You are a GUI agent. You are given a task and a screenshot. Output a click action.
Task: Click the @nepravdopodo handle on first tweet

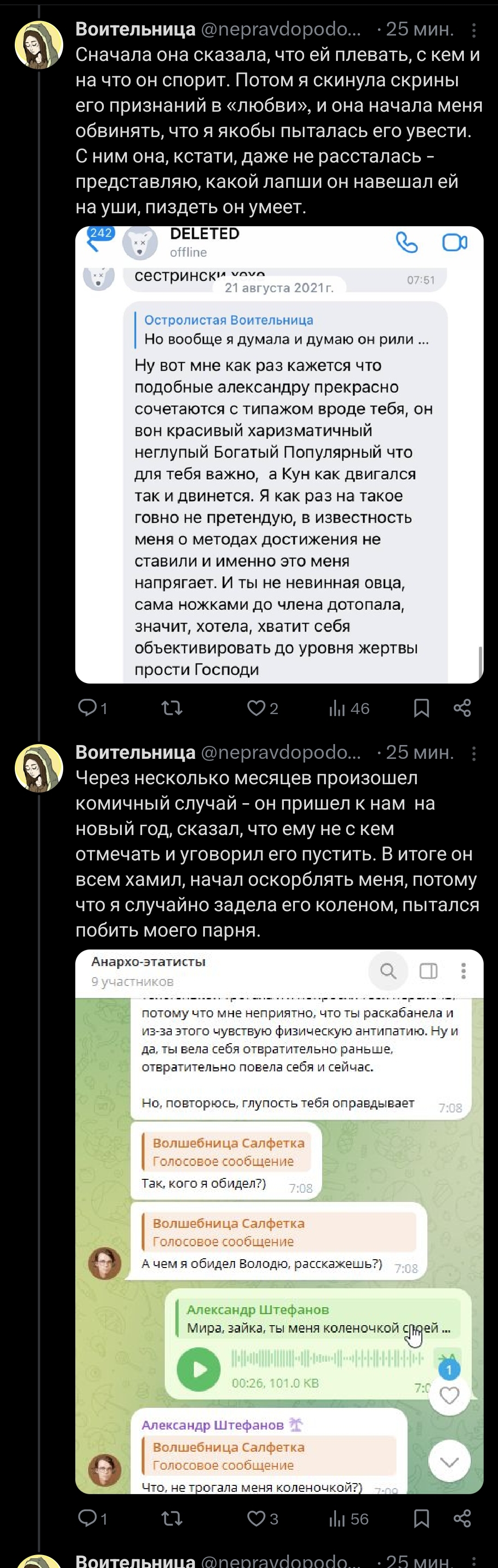281,29
